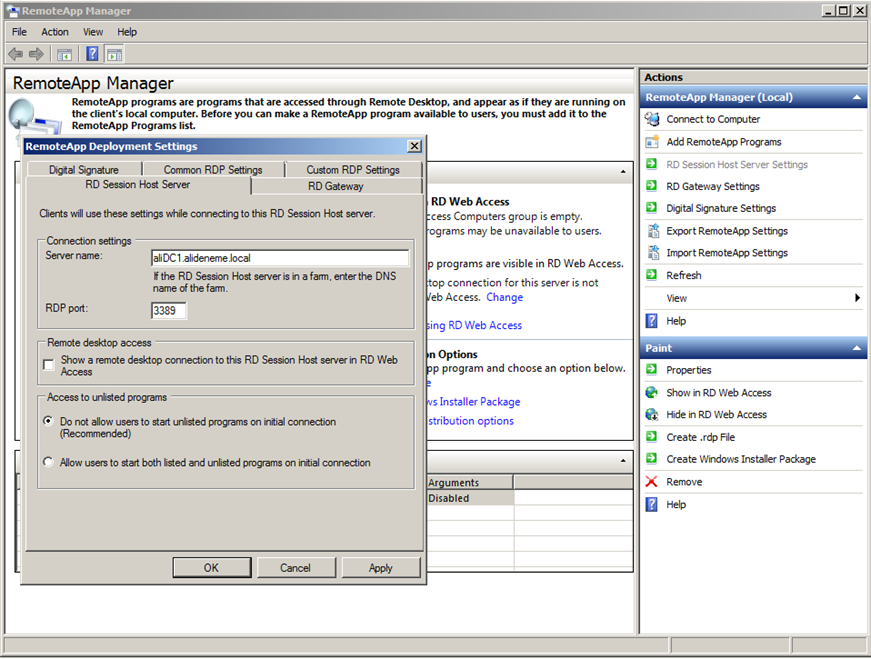871x659 pixels.
Task: Click the Properties green arrow icon
Action: (652, 369)
